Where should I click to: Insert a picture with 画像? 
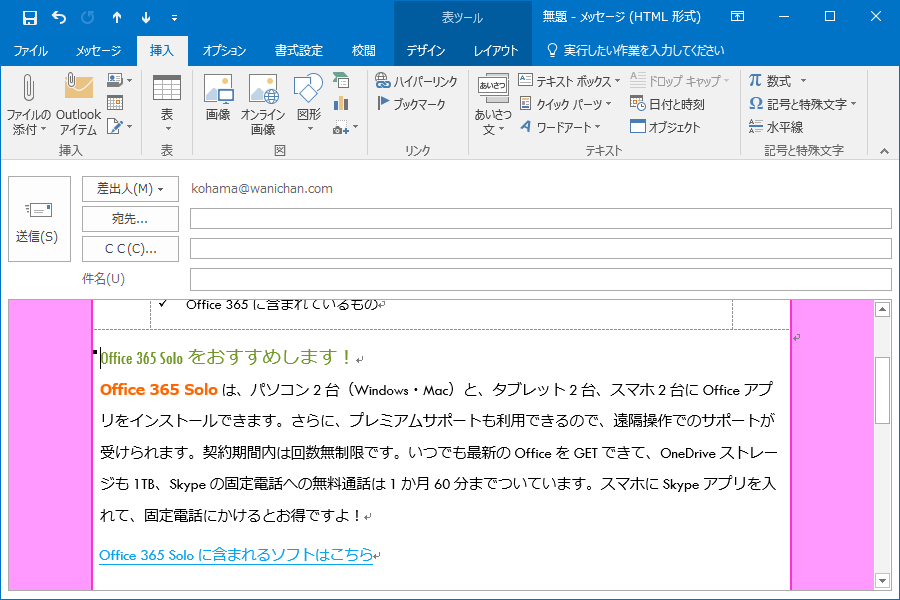click(x=218, y=98)
